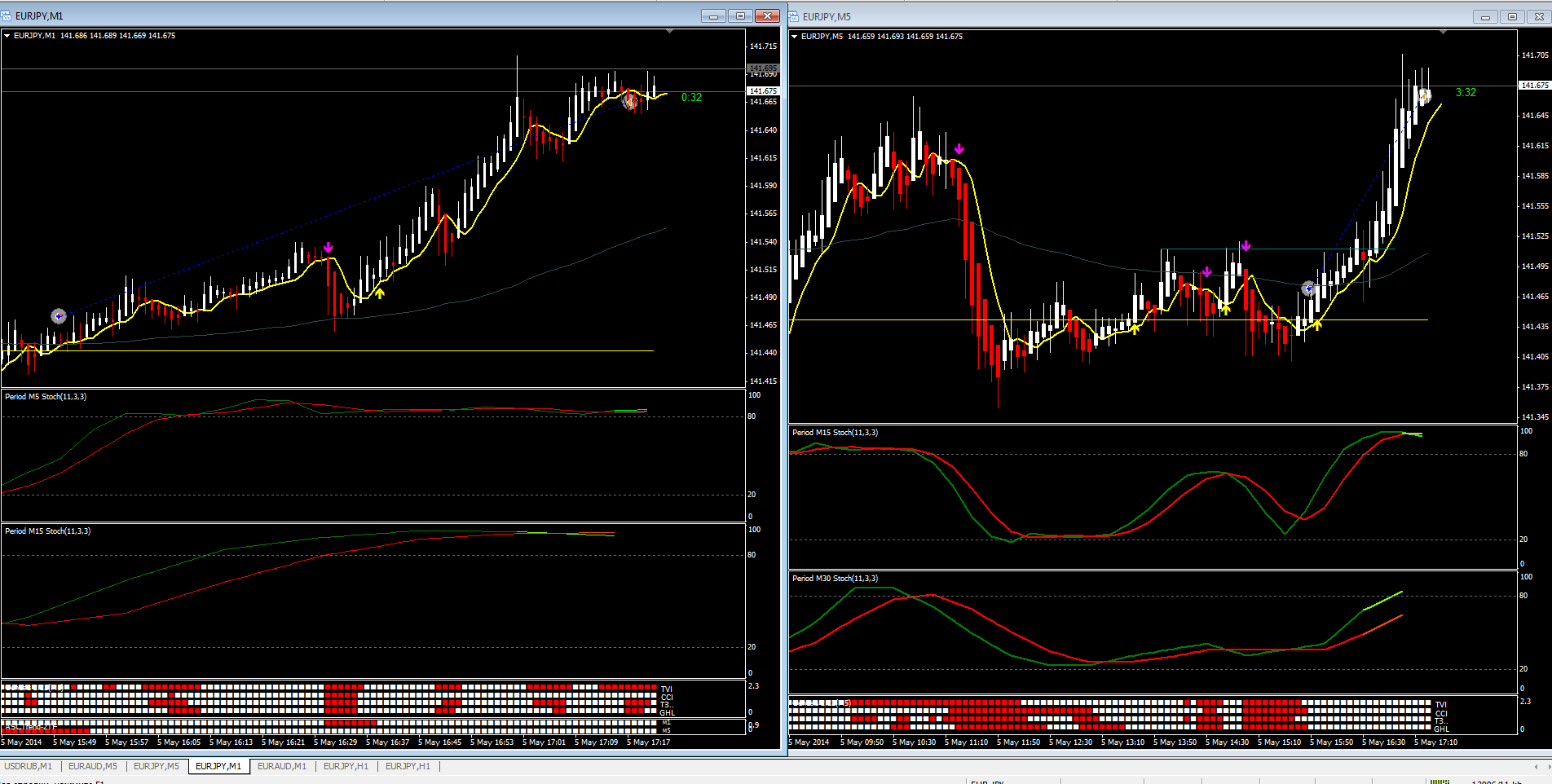Restore the EURJPY,M1 chart window

click(740, 15)
